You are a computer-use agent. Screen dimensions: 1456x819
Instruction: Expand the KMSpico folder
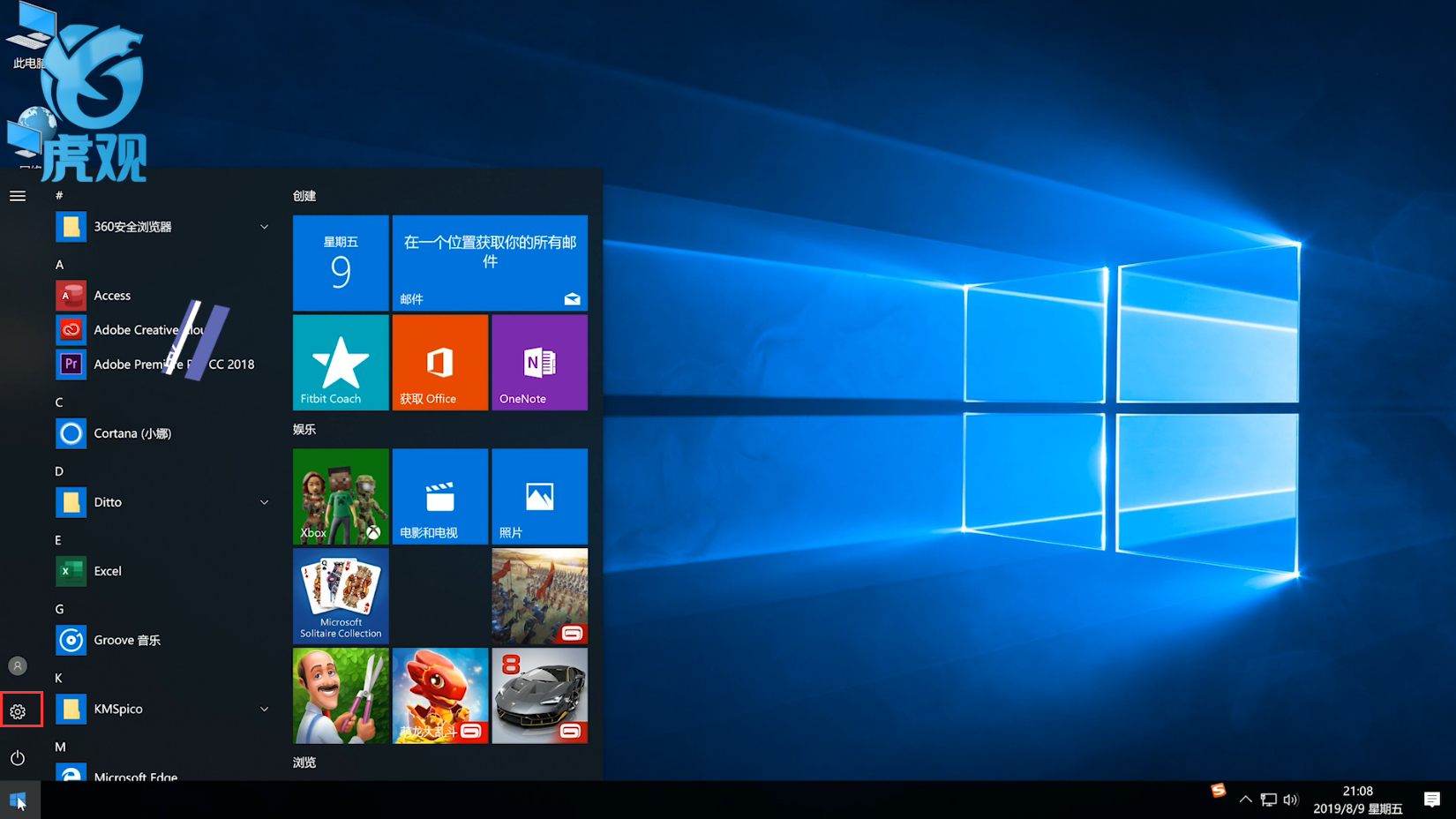point(264,709)
